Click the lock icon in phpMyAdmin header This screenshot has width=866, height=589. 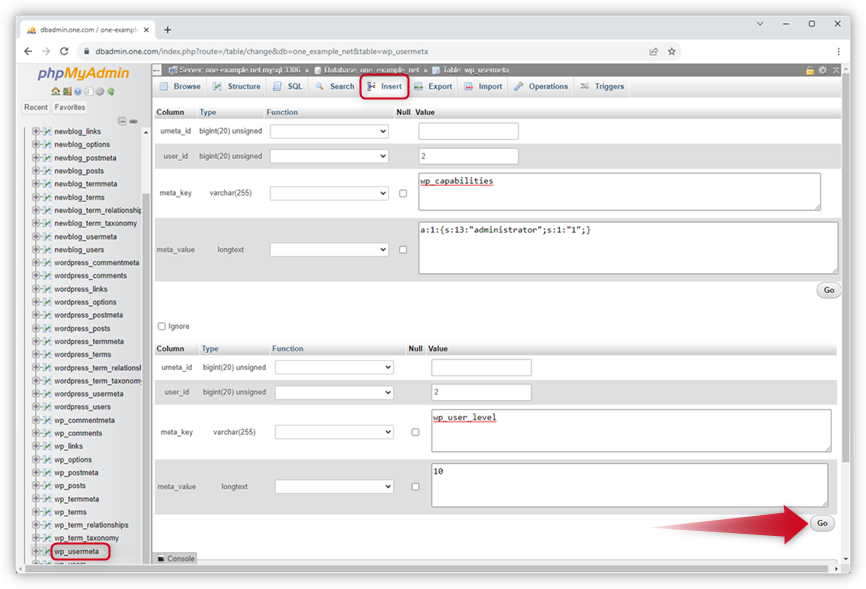(810, 70)
